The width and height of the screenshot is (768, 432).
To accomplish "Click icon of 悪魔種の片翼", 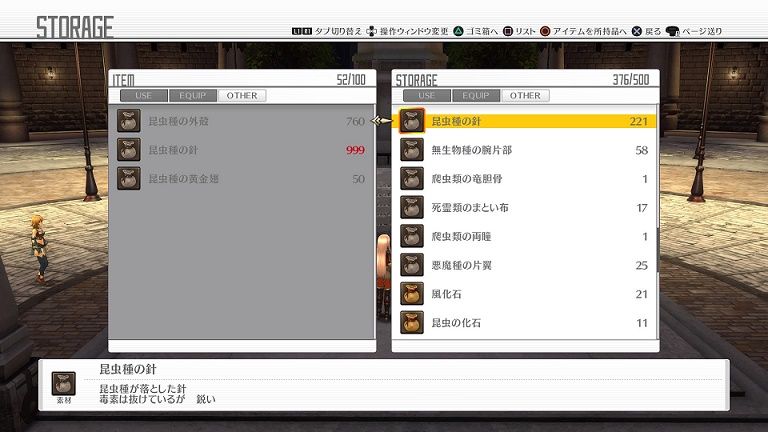I will [412, 265].
